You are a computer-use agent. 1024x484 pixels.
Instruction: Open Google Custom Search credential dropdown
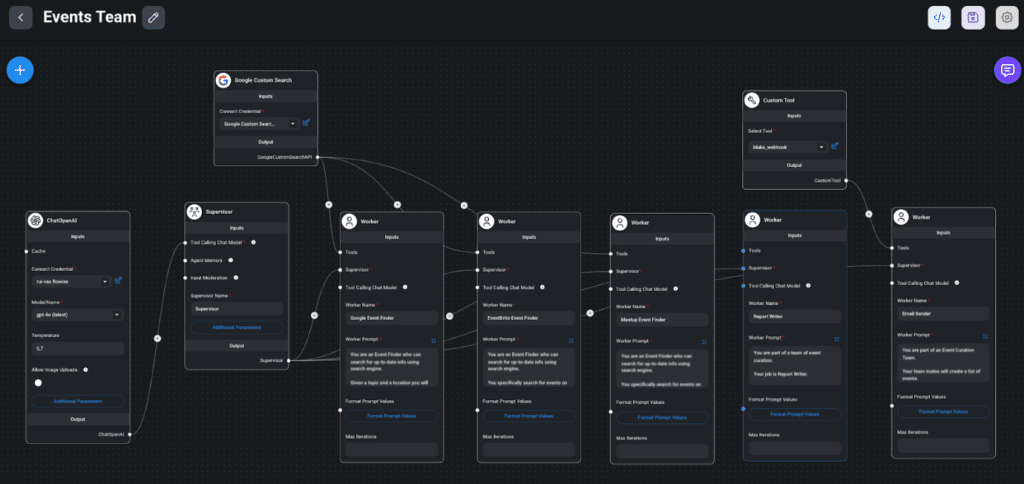coord(259,123)
